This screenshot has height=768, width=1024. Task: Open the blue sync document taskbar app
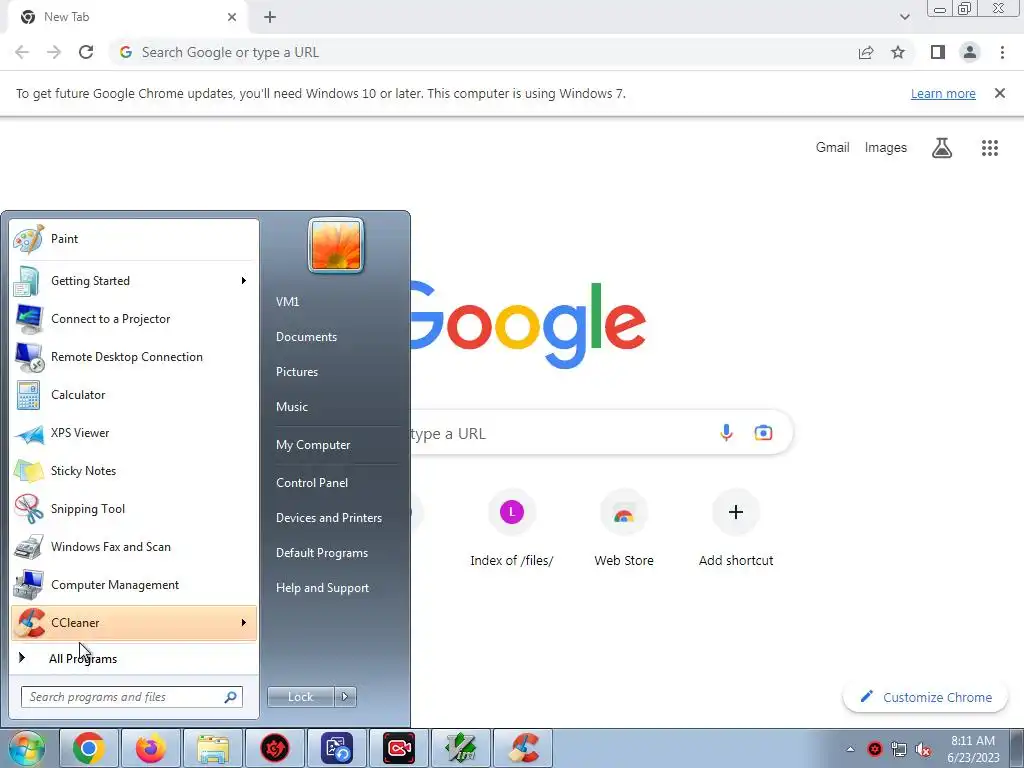(x=337, y=748)
